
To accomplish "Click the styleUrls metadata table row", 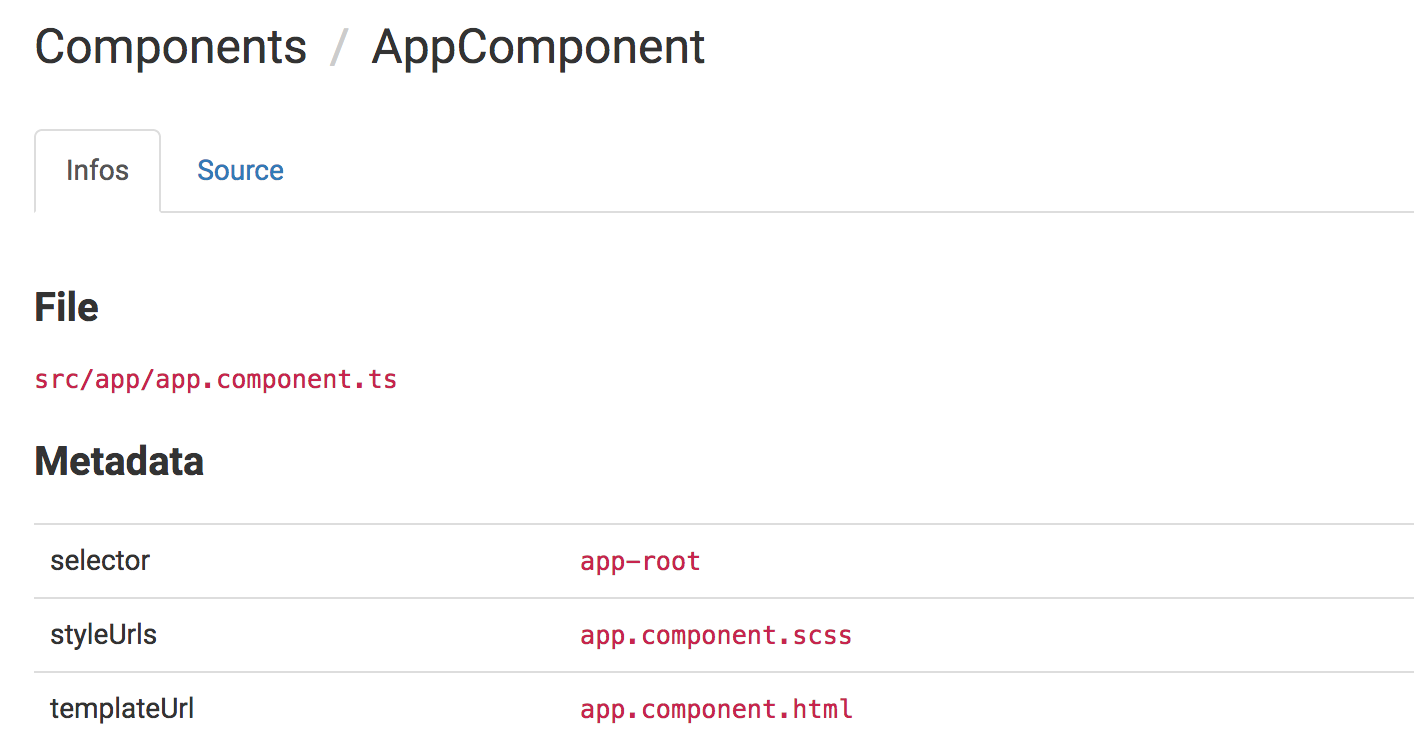I will 700,635.
